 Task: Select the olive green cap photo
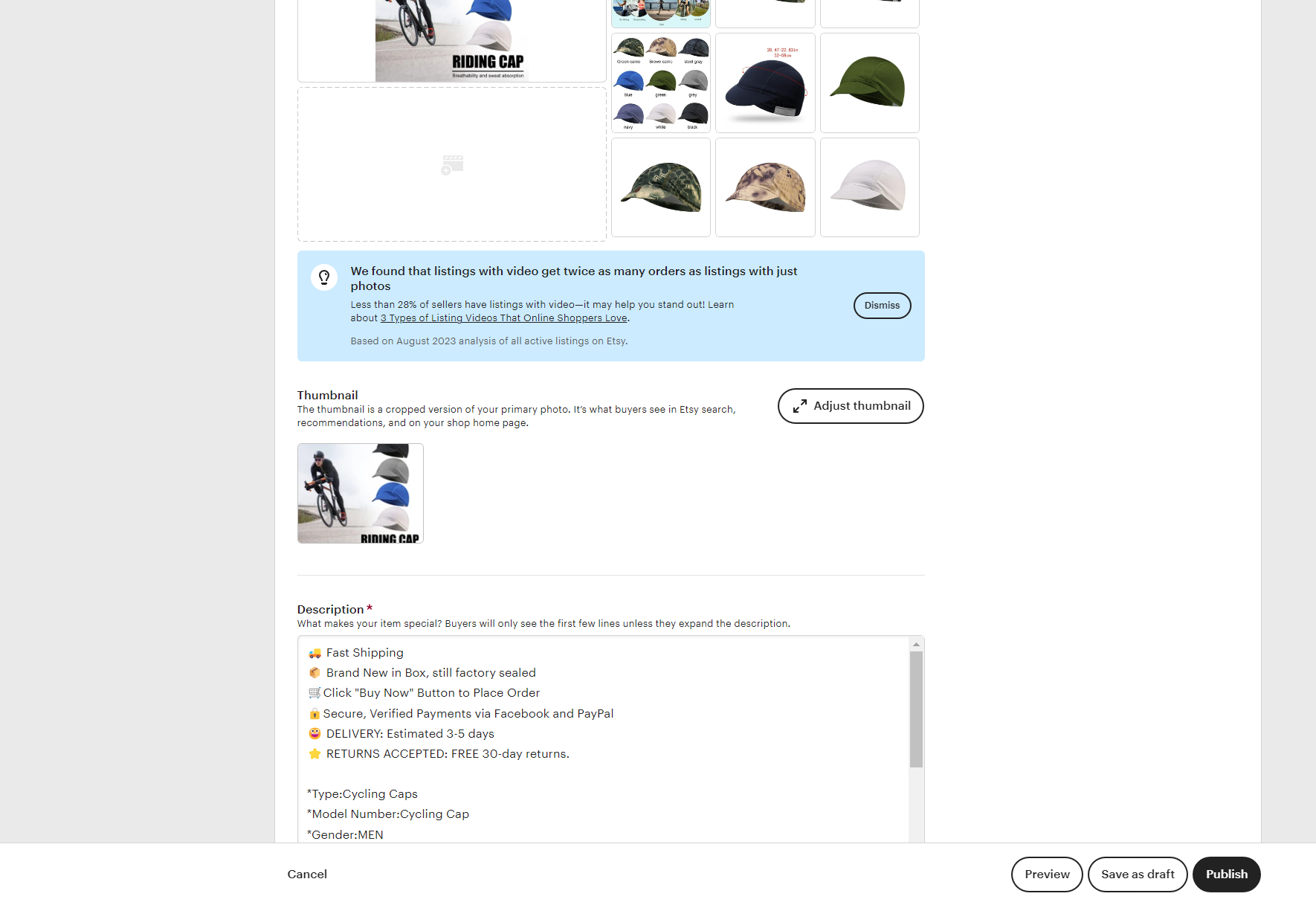tap(870, 83)
